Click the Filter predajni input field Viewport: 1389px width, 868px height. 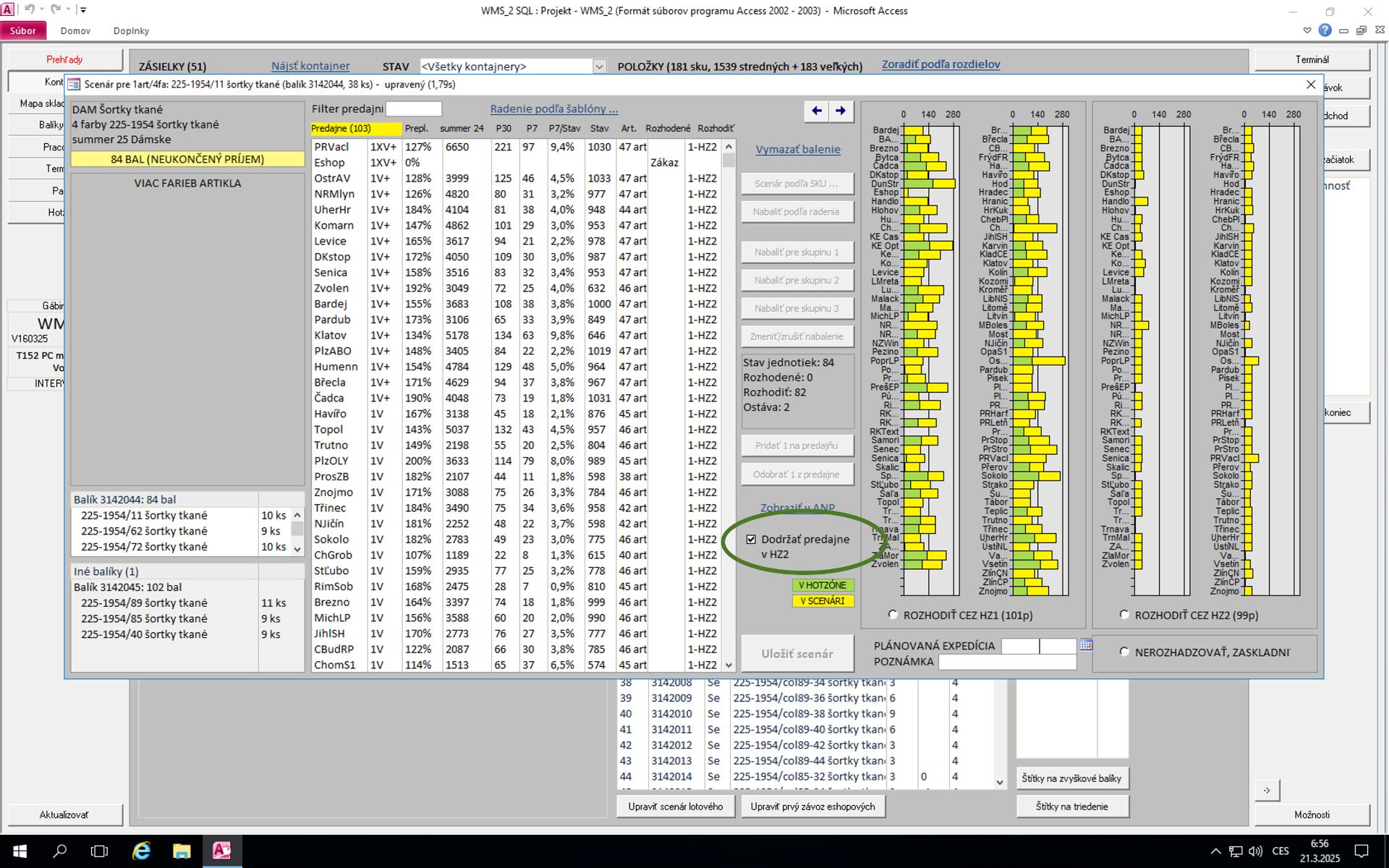[x=414, y=109]
